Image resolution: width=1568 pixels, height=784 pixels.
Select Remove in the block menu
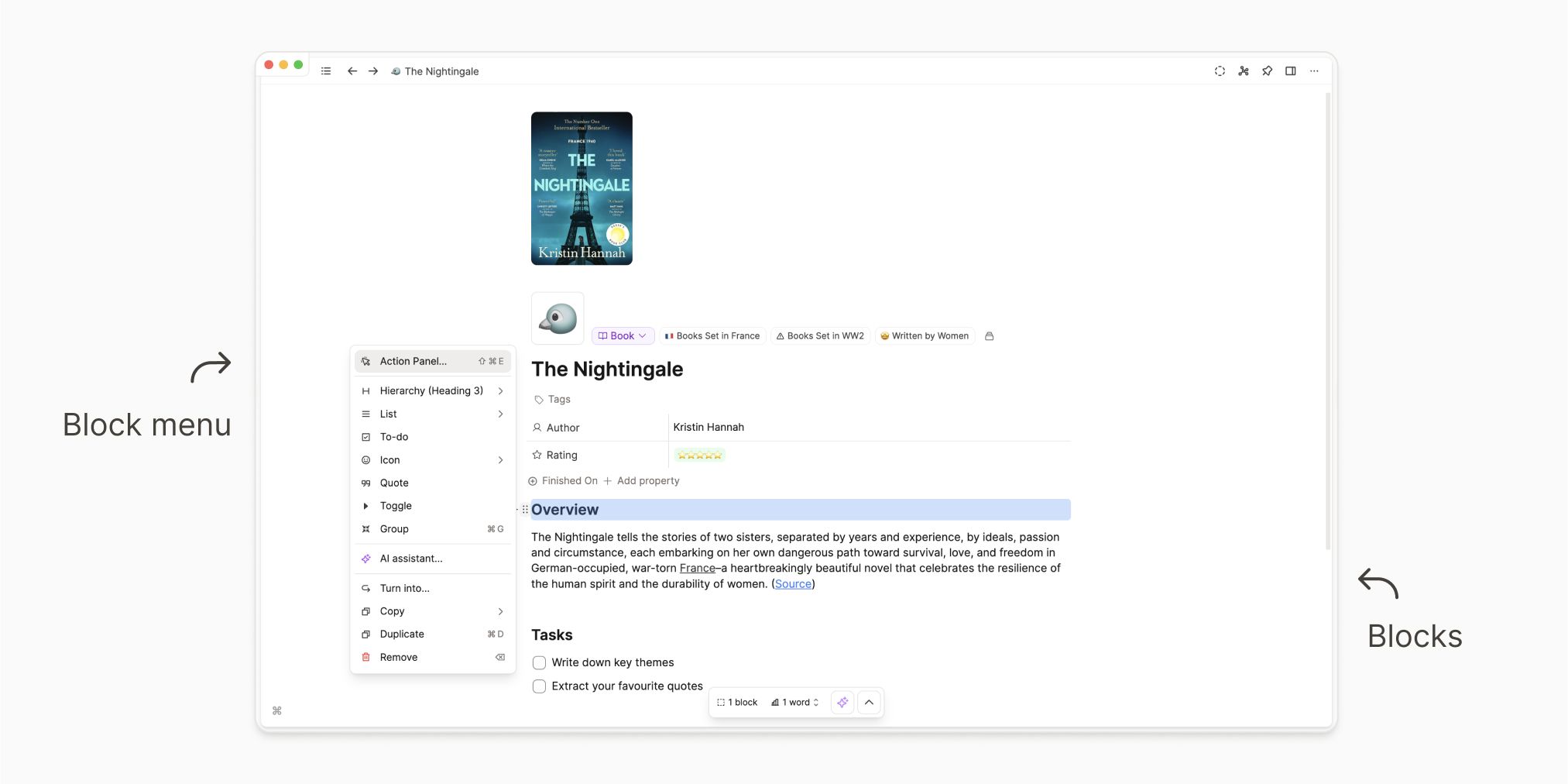click(399, 658)
